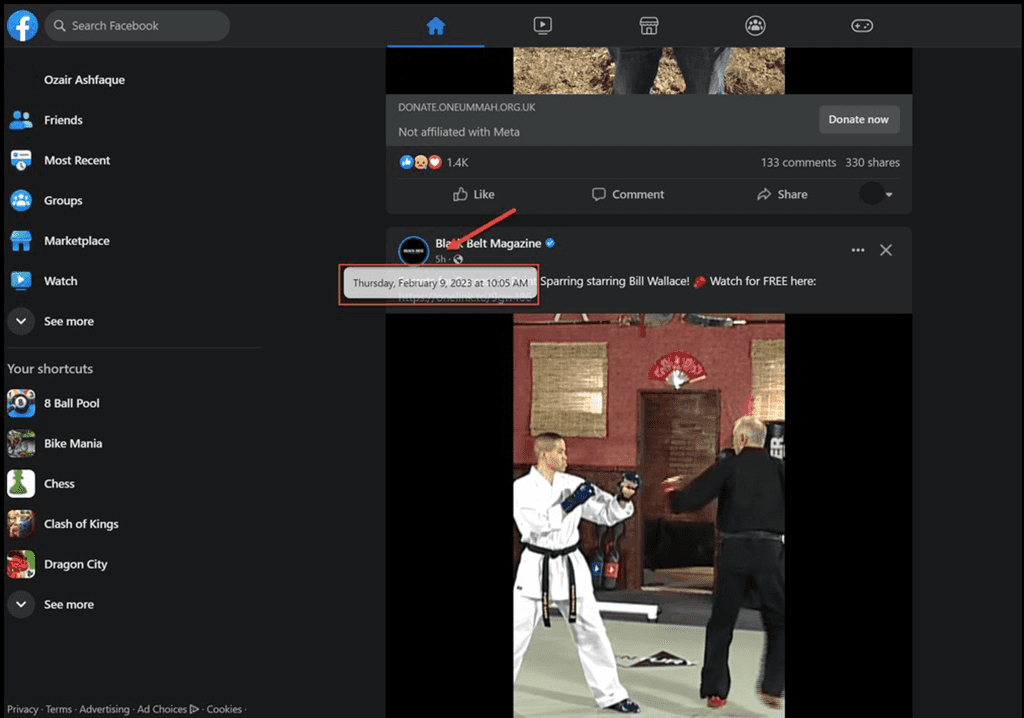Launch the Dragon City shortcut
1024x718 pixels.
tap(20, 564)
